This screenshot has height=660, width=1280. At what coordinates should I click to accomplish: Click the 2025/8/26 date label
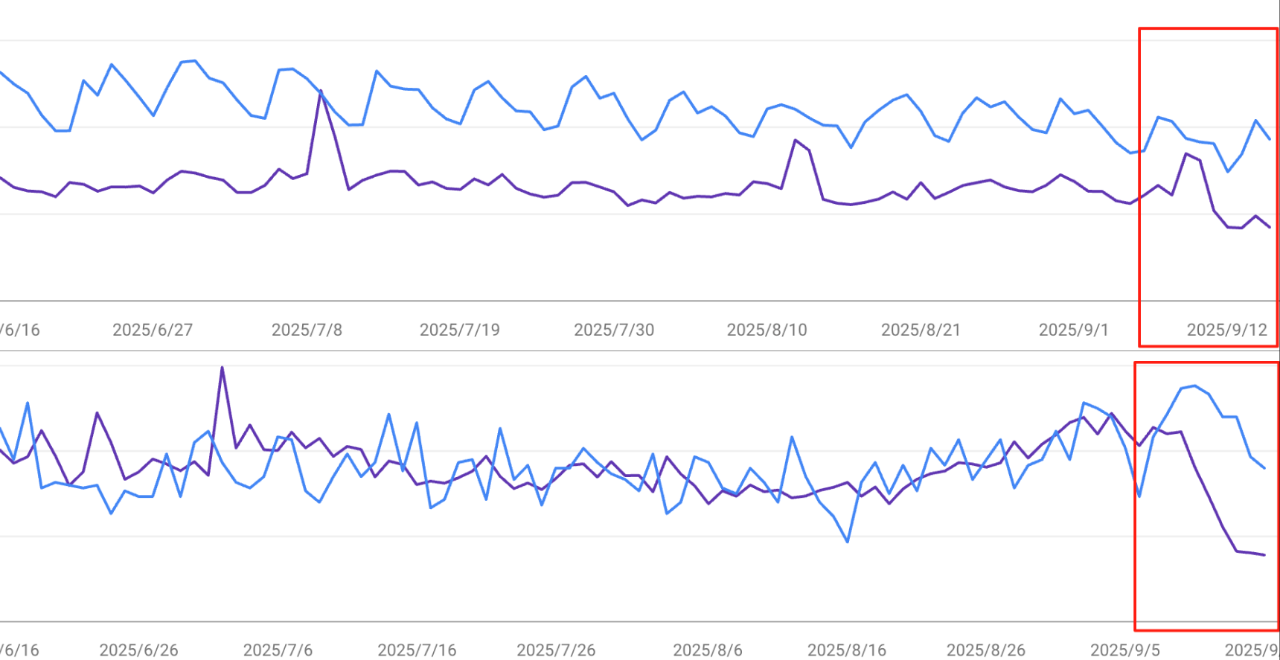985,650
